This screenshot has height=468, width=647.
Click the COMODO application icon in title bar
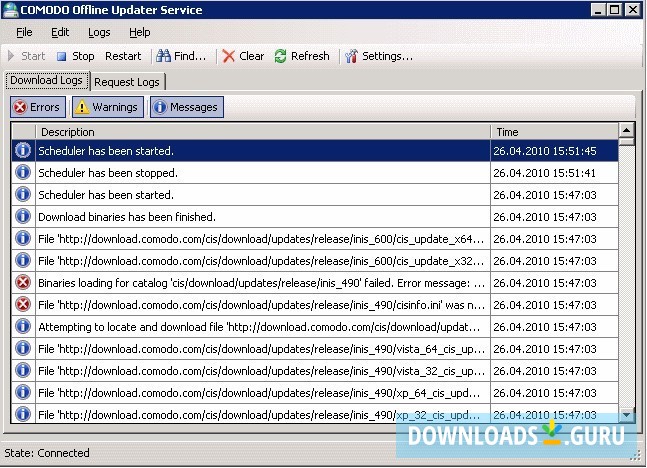(x=10, y=9)
